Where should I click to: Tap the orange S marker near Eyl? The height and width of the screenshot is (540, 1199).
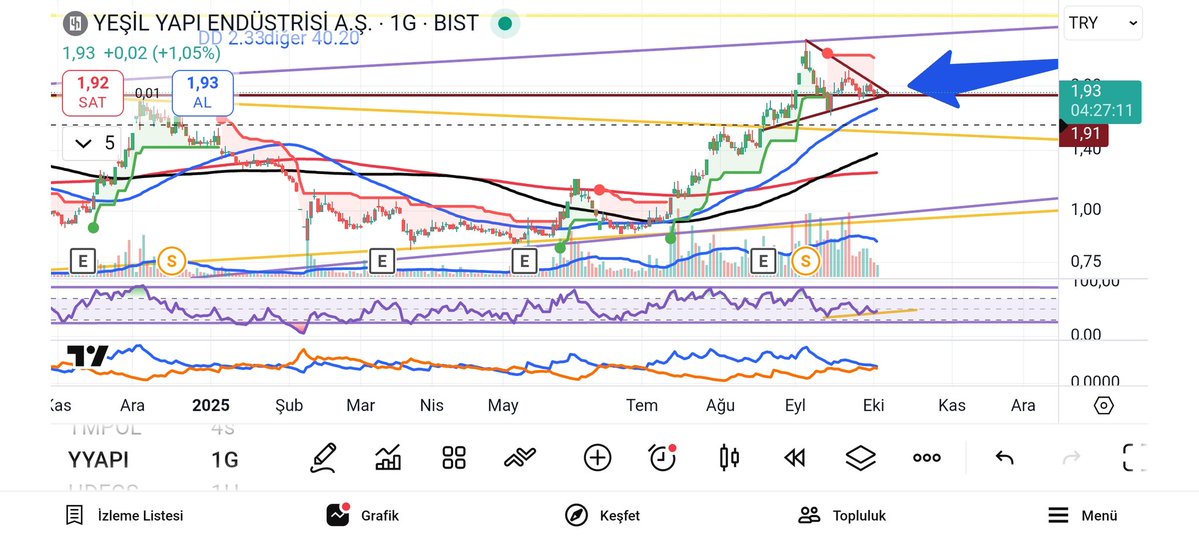(x=805, y=261)
